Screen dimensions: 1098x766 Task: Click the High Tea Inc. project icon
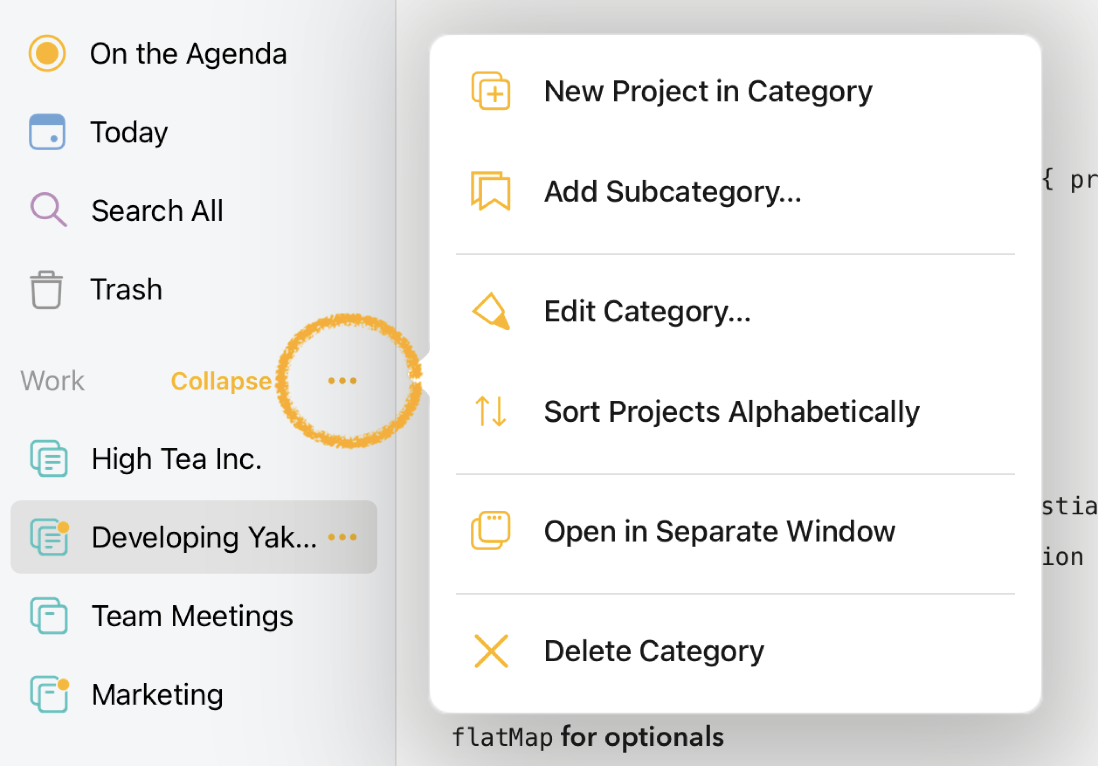48,459
